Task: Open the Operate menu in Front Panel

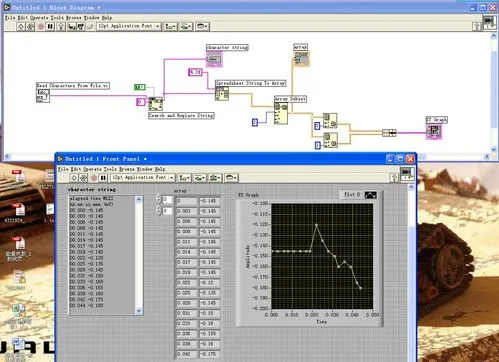Action: coord(91,169)
